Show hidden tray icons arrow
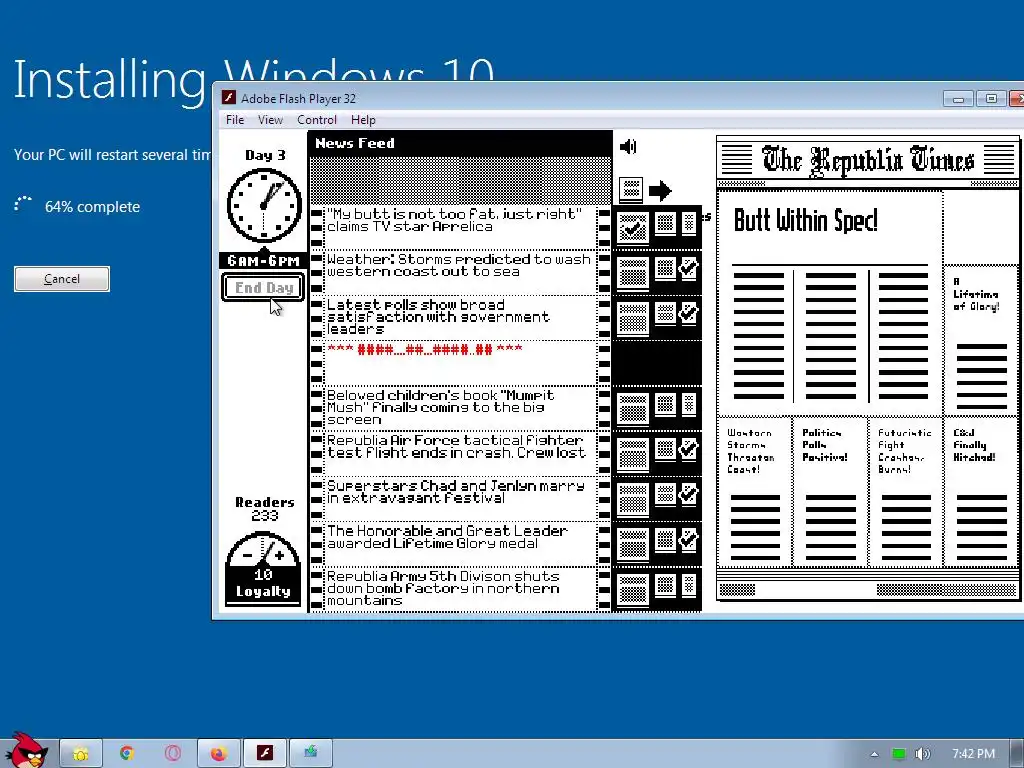The height and width of the screenshot is (768, 1024). click(x=874, y=754)
